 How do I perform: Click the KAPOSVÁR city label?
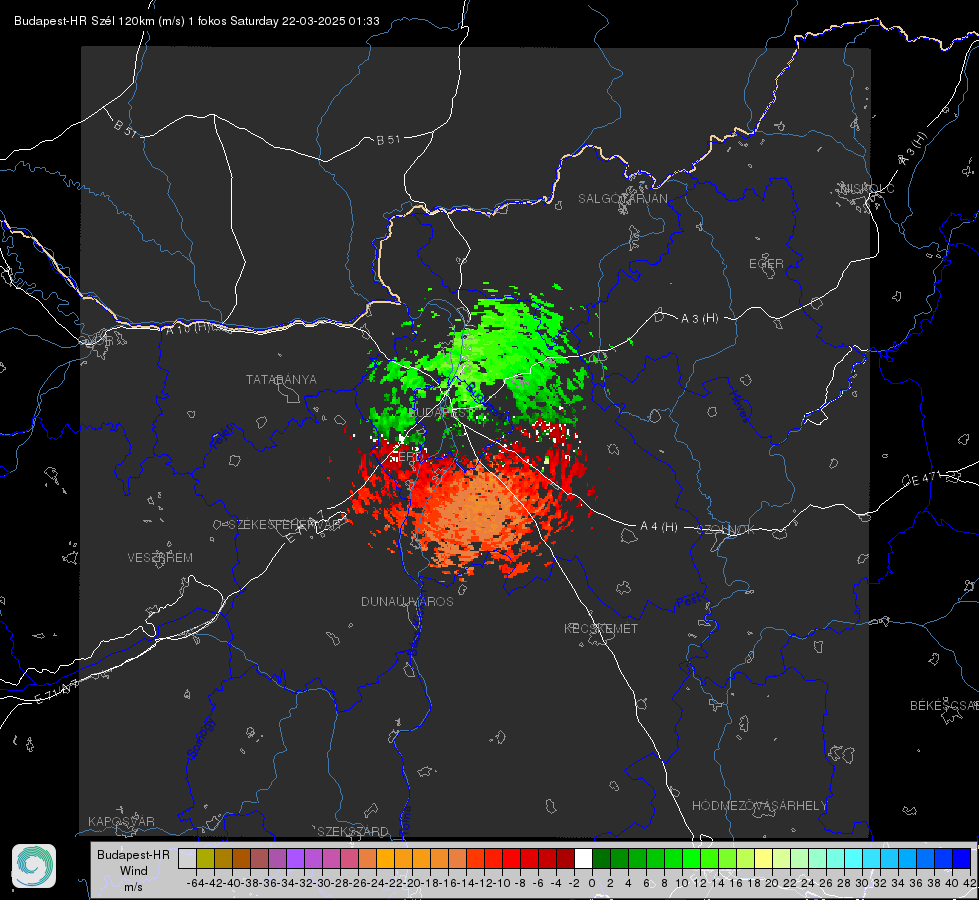[121, 821]
